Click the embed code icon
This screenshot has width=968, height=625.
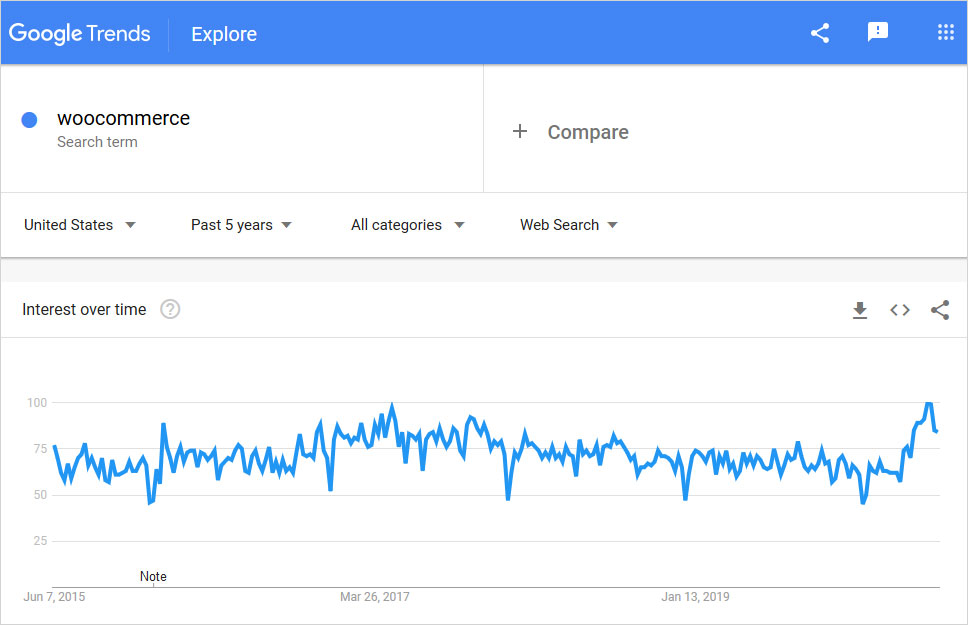[x=900, y=310]
